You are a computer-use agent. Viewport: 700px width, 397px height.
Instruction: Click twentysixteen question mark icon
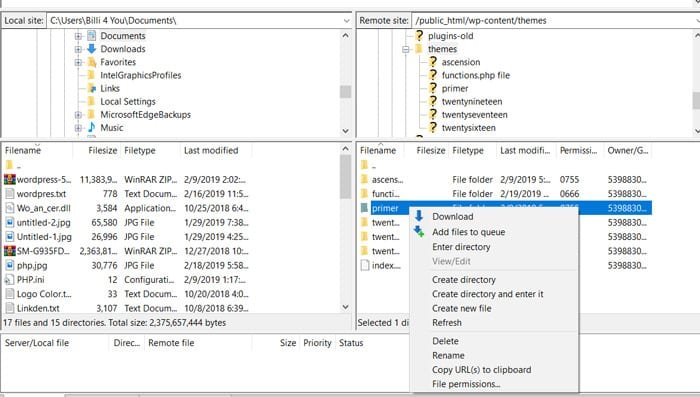click(433, 127)
